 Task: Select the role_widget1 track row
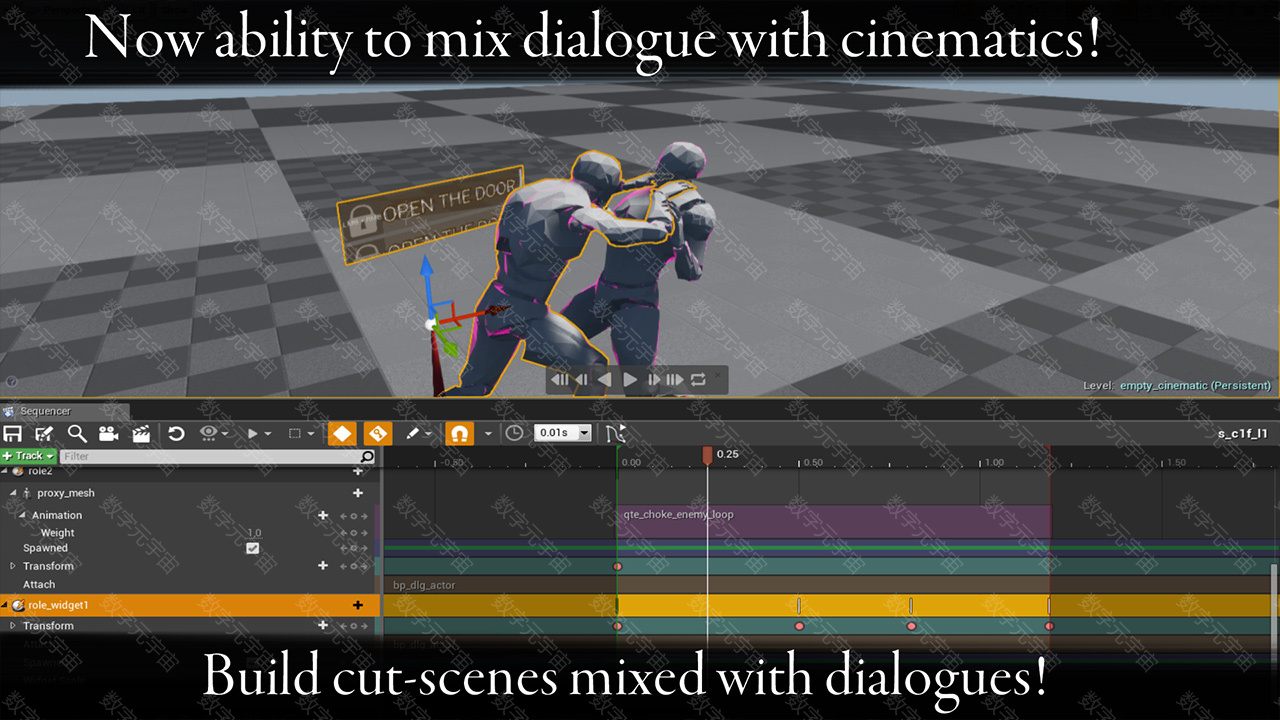click(190, 605)
